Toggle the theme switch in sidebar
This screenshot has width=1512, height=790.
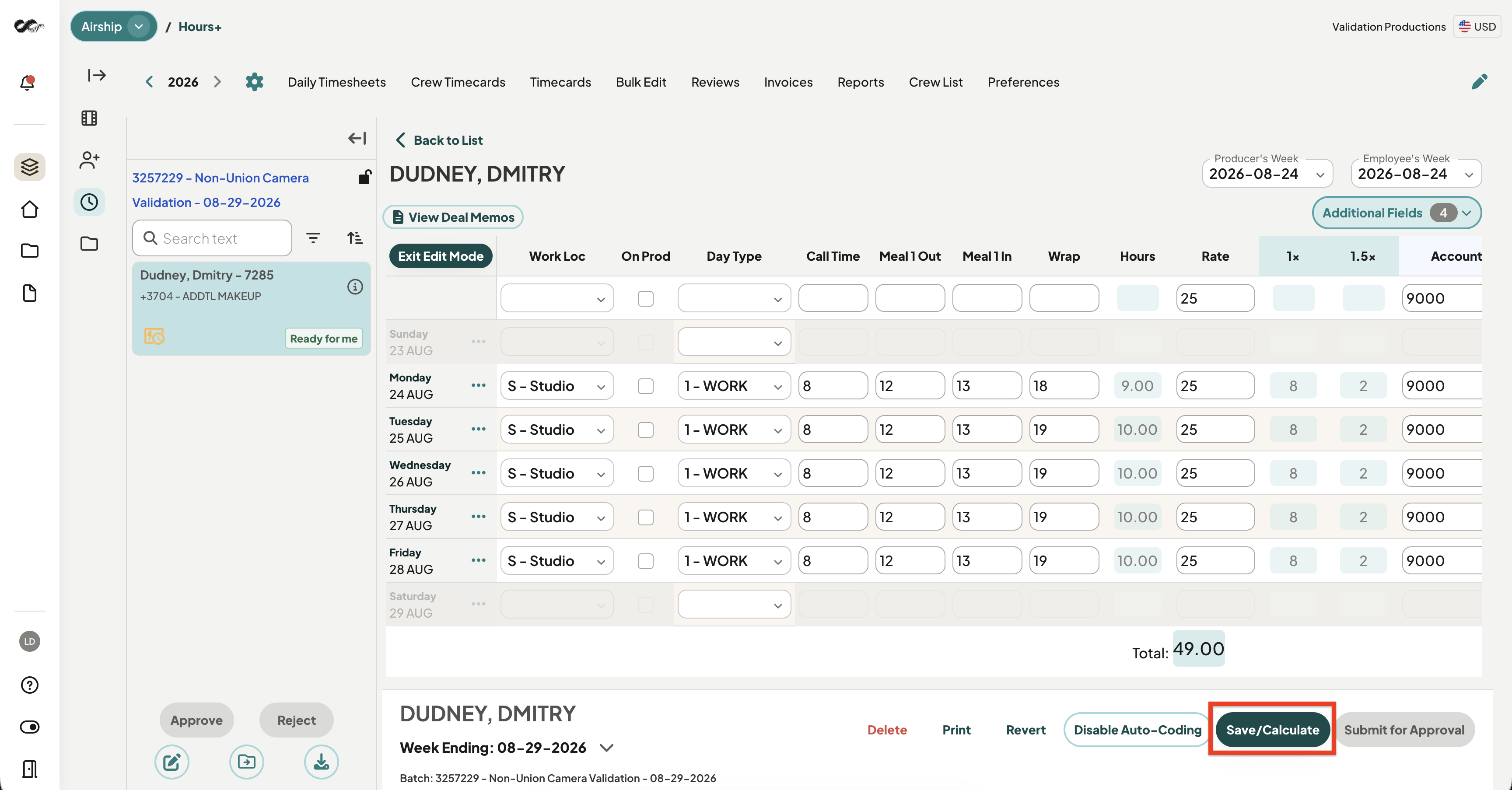29,727
